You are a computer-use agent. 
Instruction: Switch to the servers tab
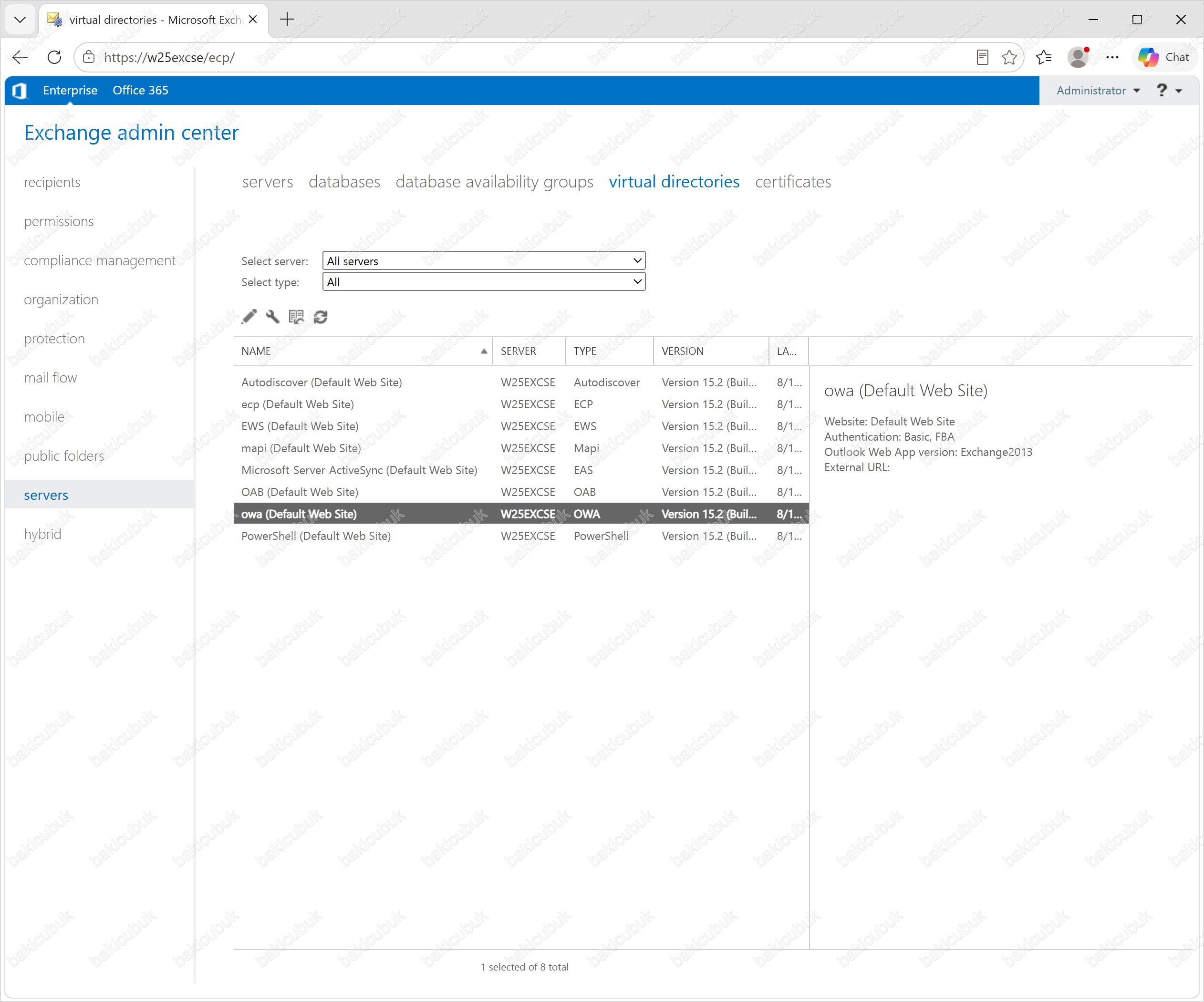pyautogui.click(x=268, y=182)
